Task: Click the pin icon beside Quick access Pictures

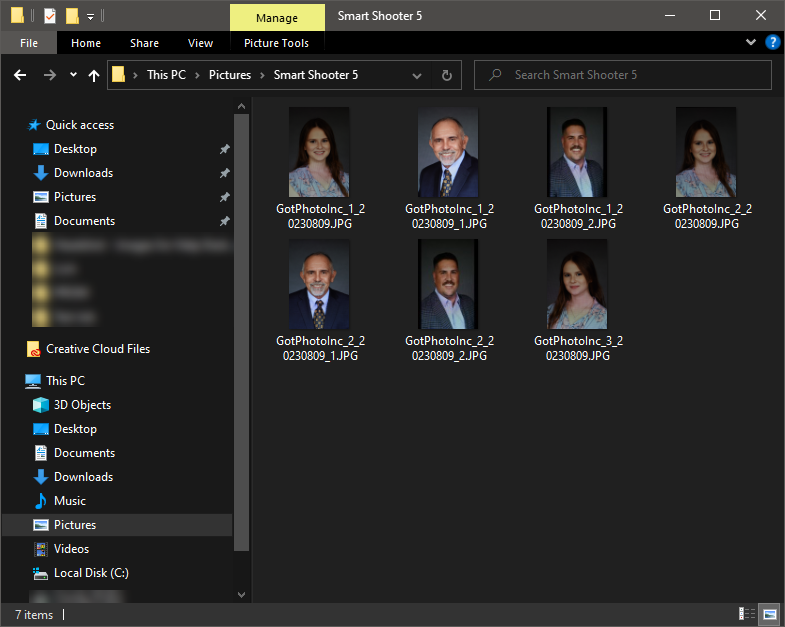Action: tap(224, 197)
